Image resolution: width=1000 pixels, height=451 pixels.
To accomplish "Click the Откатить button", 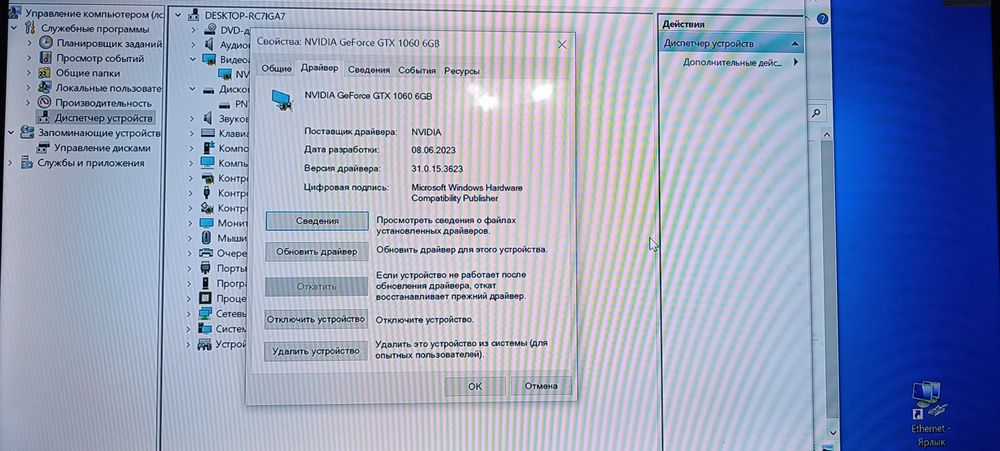I will [x=316, y=286].
